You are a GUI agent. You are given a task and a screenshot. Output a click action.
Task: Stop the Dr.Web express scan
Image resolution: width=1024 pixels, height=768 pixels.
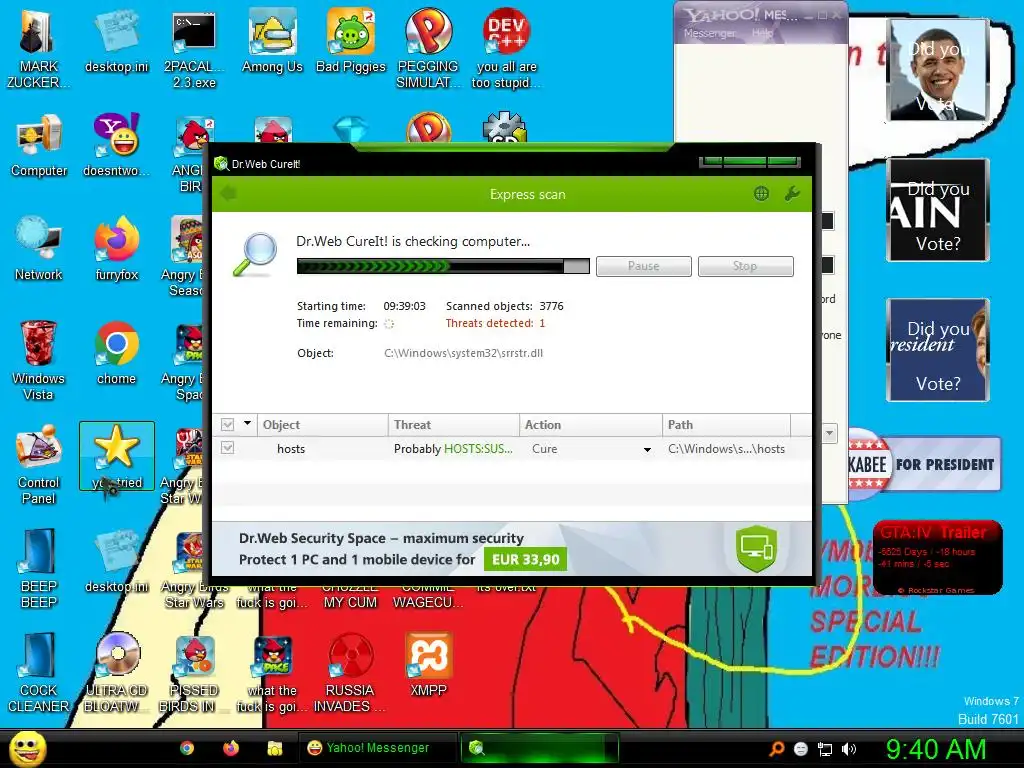(x=746, y=266)
